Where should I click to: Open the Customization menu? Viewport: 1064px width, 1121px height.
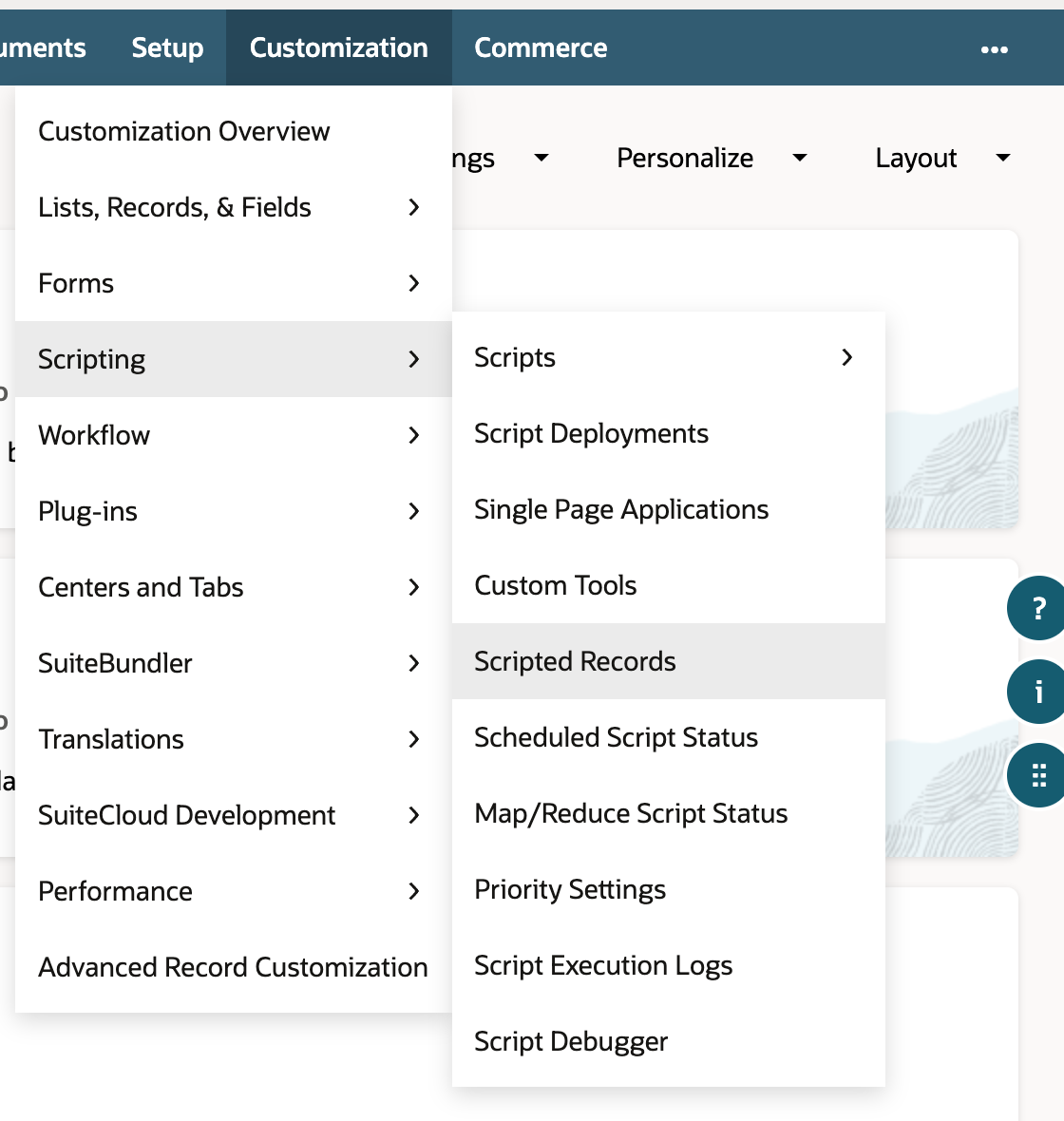[339, 47]
